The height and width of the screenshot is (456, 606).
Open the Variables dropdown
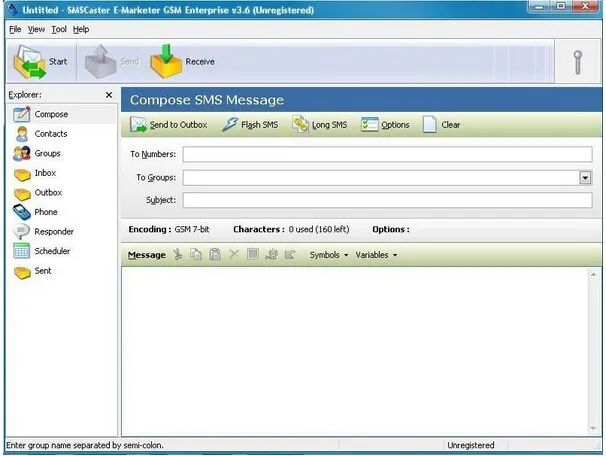(x=376, y=255)
